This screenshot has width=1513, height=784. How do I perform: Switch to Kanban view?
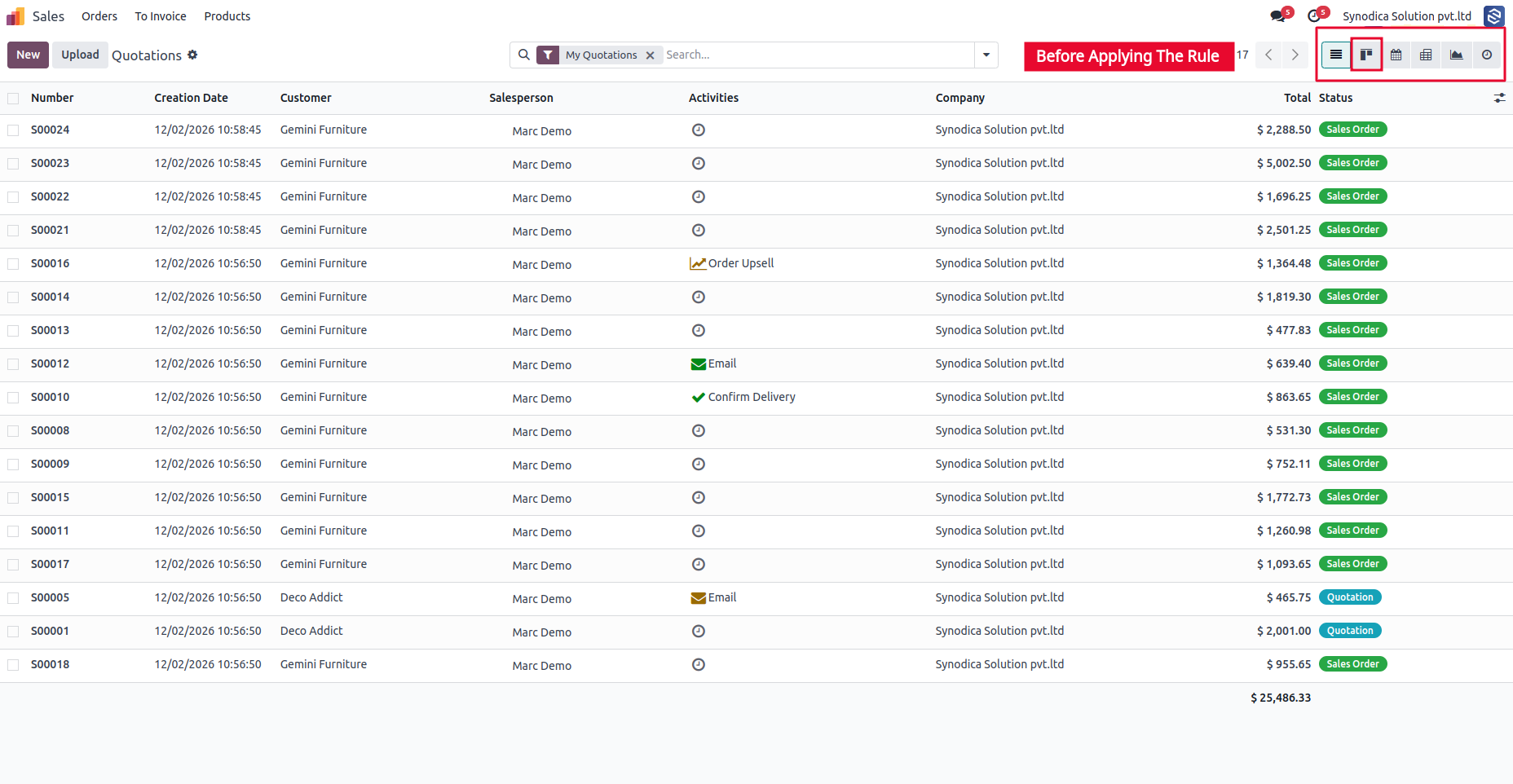[x=1366, y=55]
